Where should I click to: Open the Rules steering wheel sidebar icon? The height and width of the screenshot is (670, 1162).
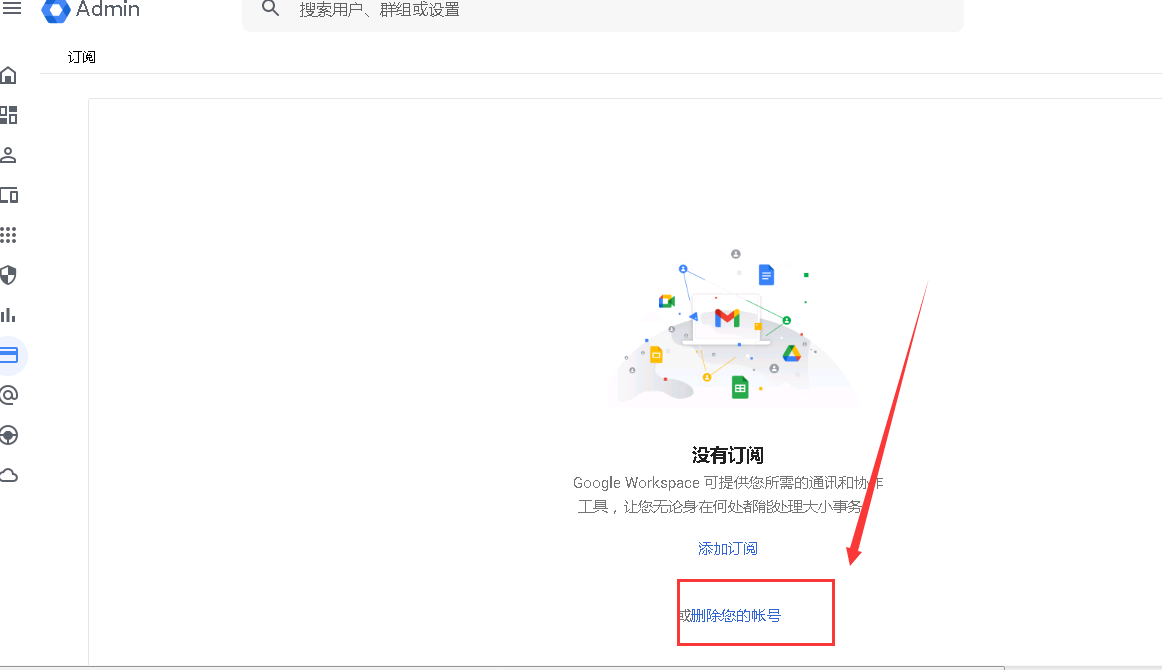[9, 435]
